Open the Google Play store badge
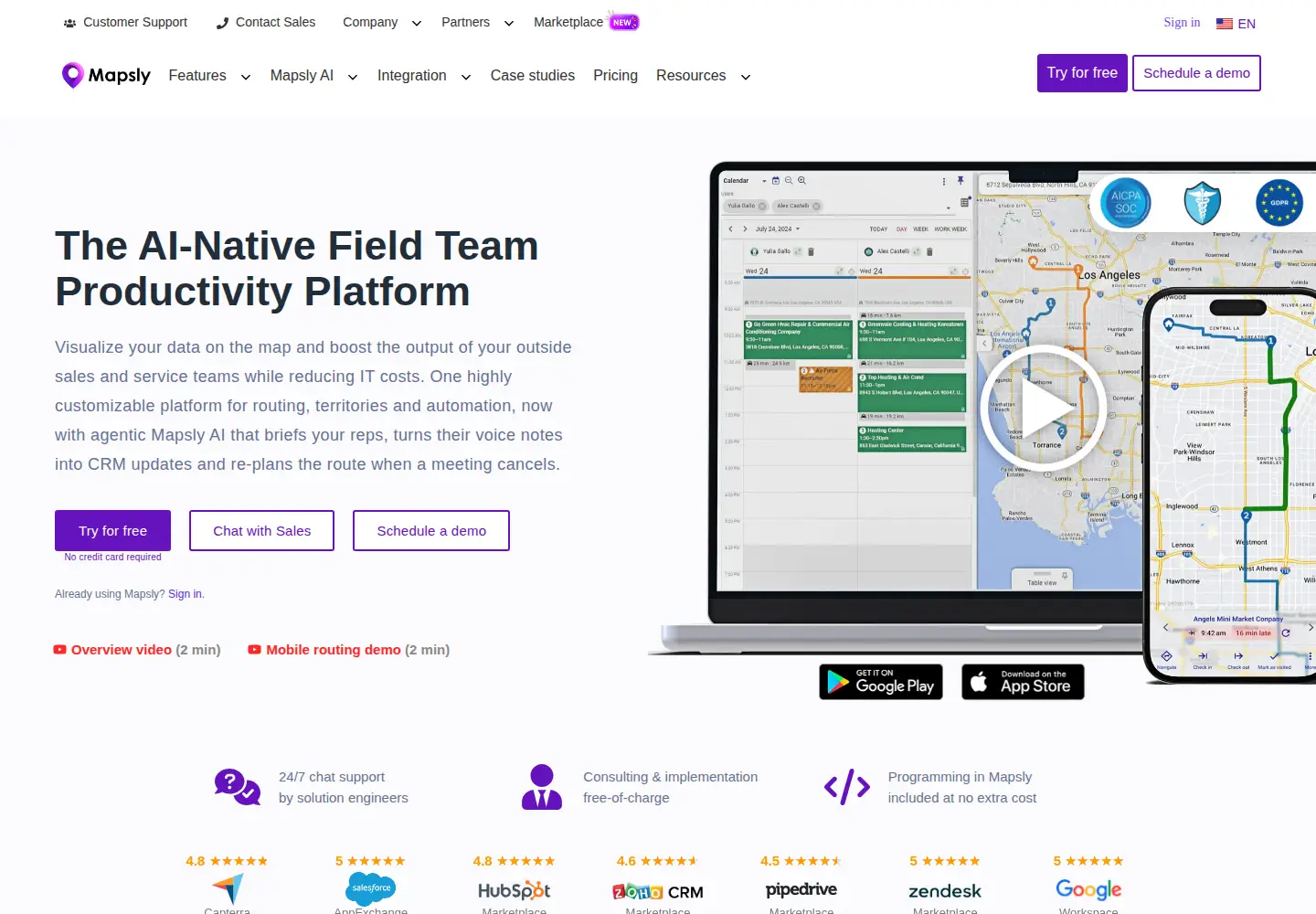This screenshot has width=1316, height=914. coord(882,682)
